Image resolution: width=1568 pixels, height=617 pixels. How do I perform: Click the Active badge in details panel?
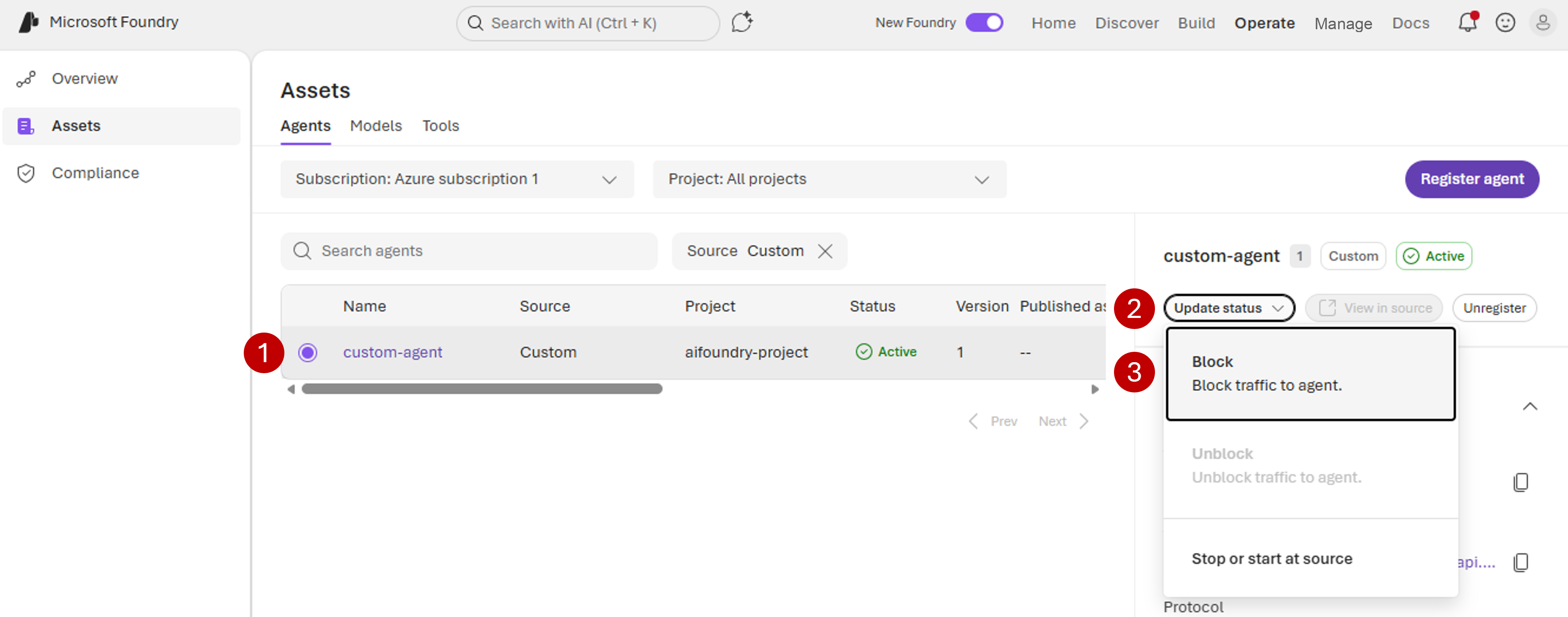click(x=1434, y=256)
